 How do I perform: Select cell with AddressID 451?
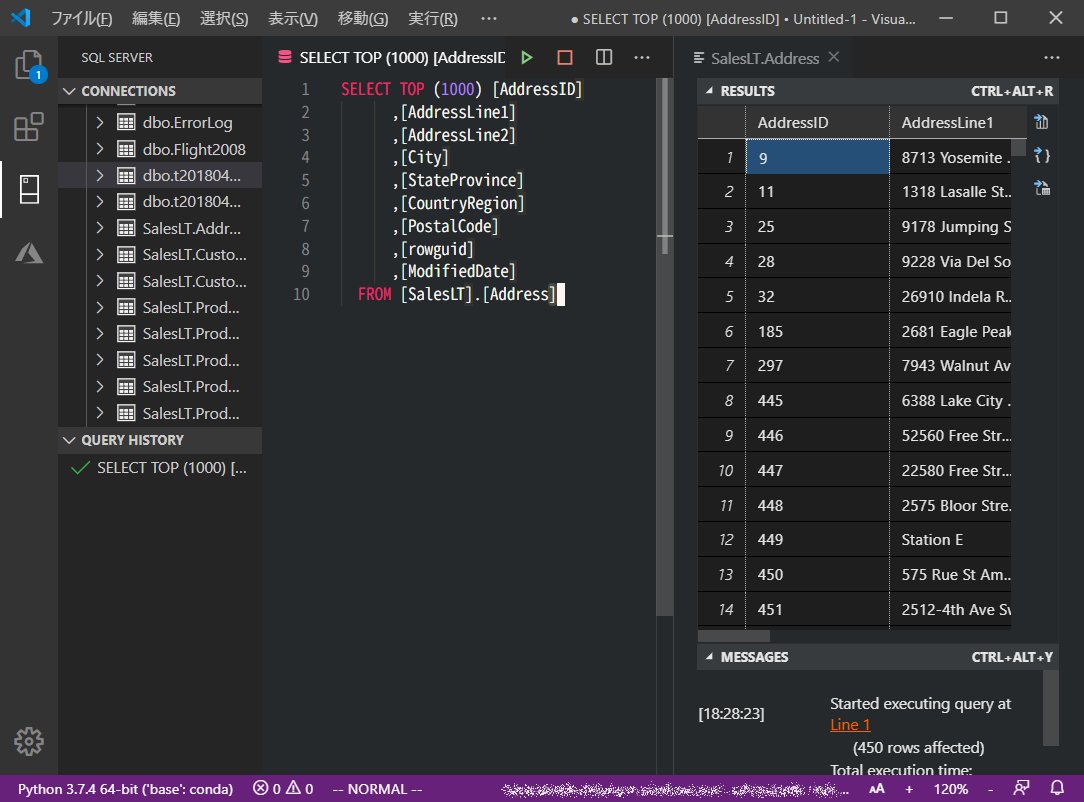(817, 610)
